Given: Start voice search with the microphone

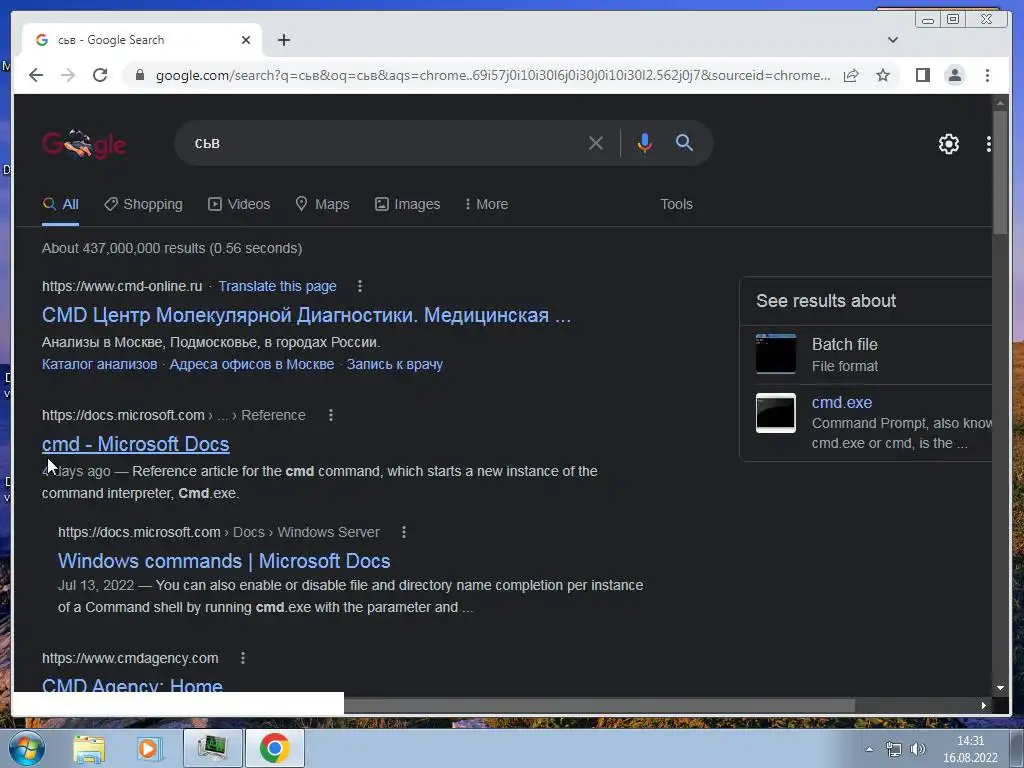Looking at the screenshot, I should pyautogui.click(x=645, y=143).
